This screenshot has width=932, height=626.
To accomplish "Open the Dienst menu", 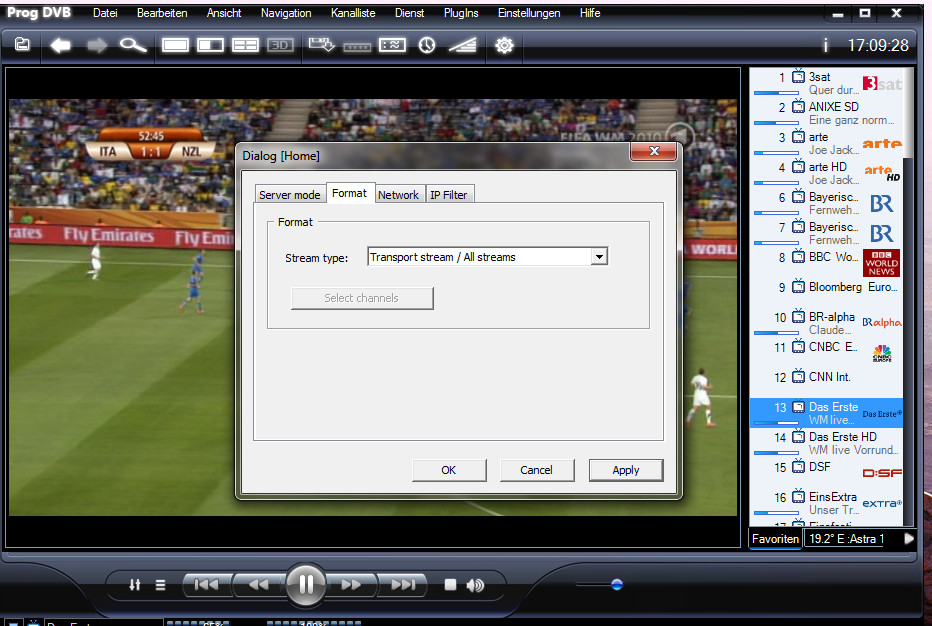I will coord(410,13).
